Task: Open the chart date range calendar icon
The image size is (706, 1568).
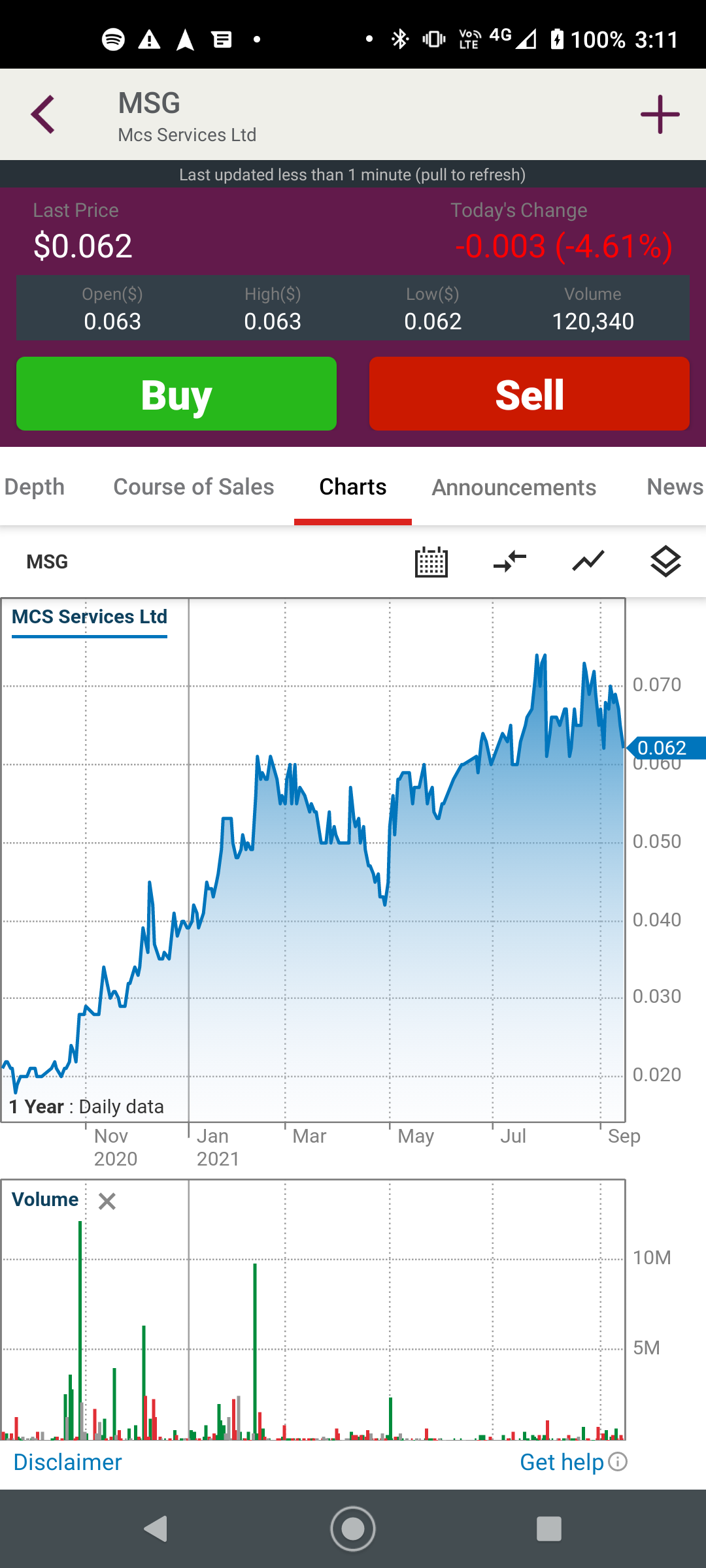Action: [431, 562]
